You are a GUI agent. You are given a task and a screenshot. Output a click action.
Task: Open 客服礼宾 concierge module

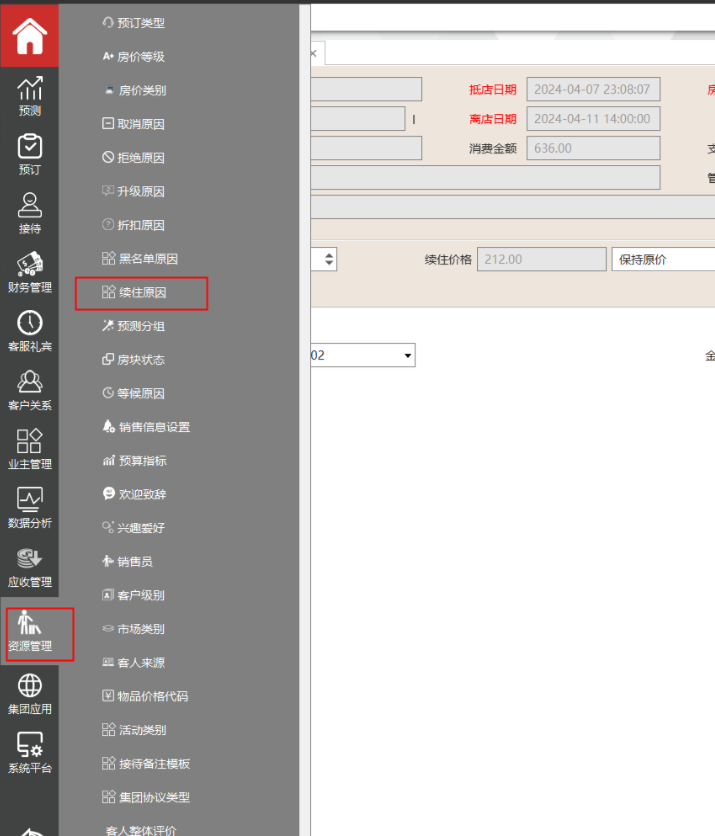tap(29, 331)
